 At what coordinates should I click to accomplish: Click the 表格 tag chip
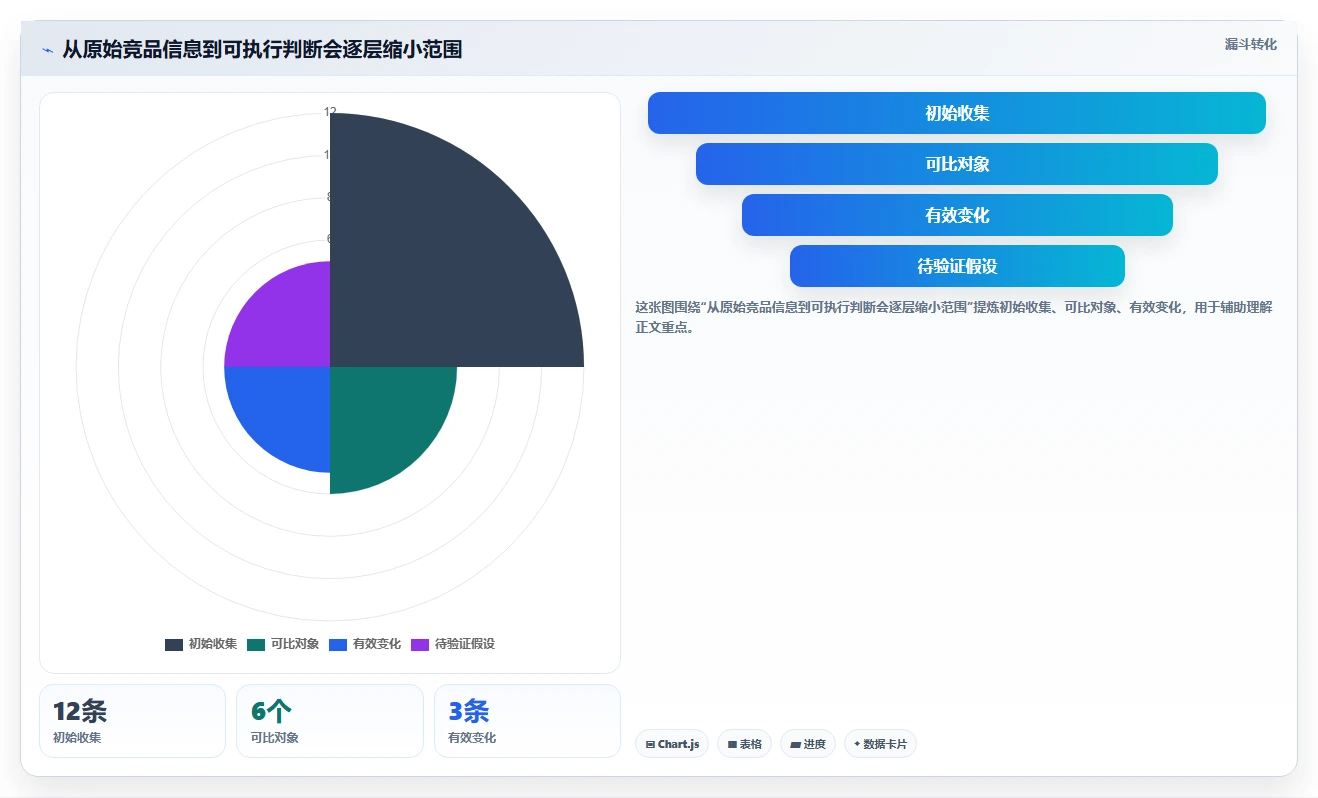[x=745, y=744]
